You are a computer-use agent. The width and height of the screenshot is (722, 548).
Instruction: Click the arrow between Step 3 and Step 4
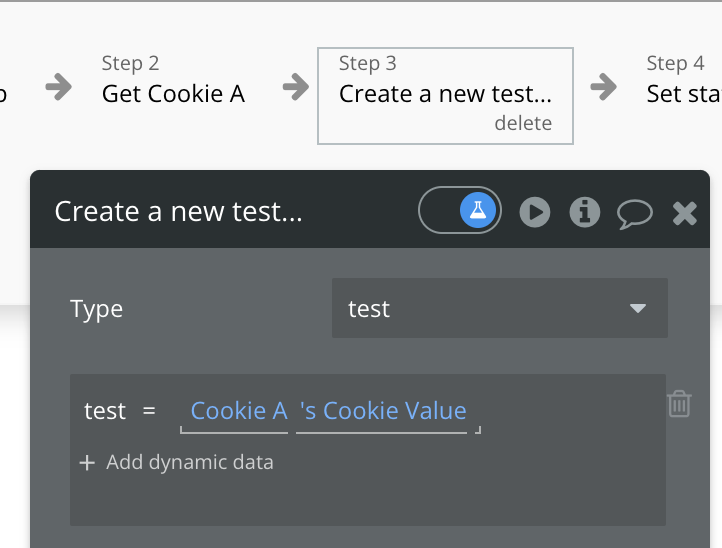(604, 87)
